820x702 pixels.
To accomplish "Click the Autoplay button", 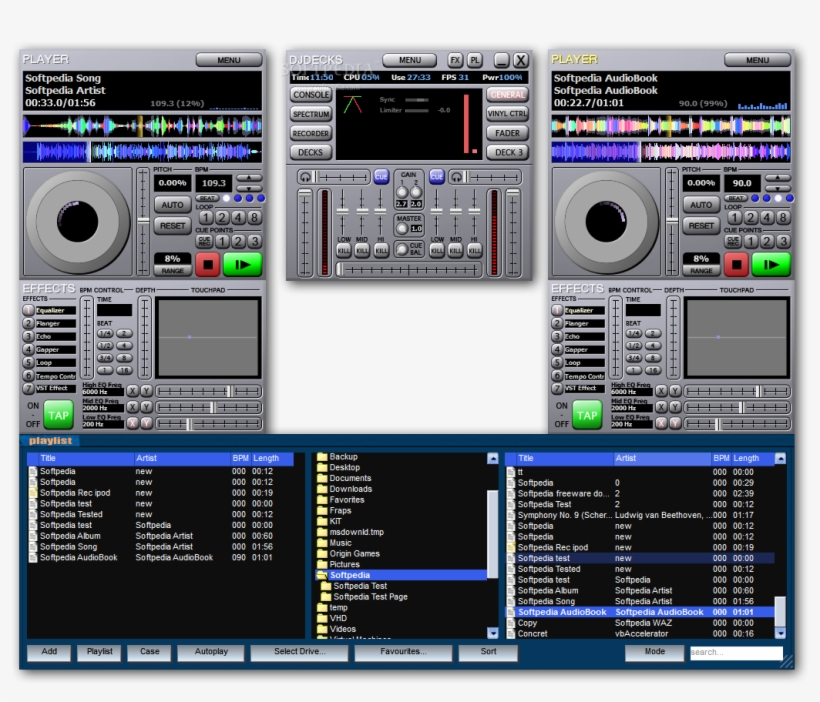I will (210, 652).
